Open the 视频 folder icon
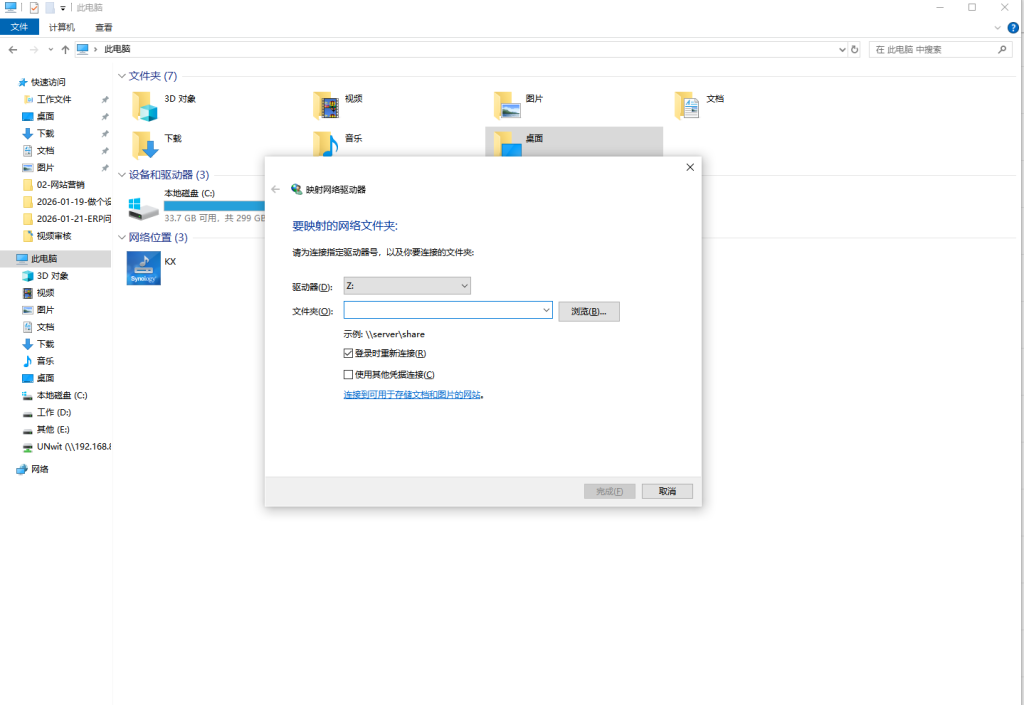Screen dimensions: 1024x705 (326, 106)
